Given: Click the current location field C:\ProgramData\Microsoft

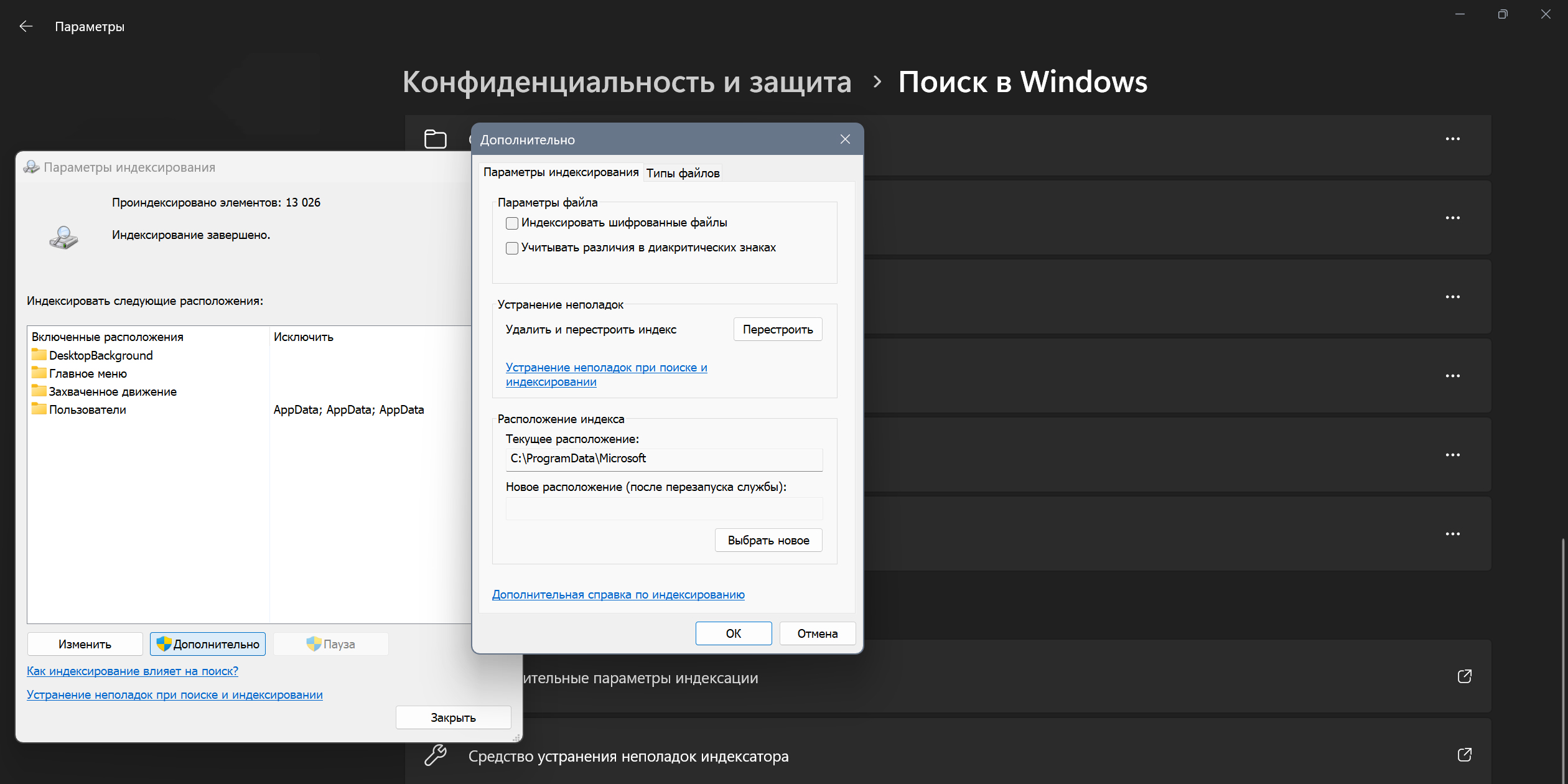Looking at the screenshot, I should pyautogui.click(x=664, y=459).
